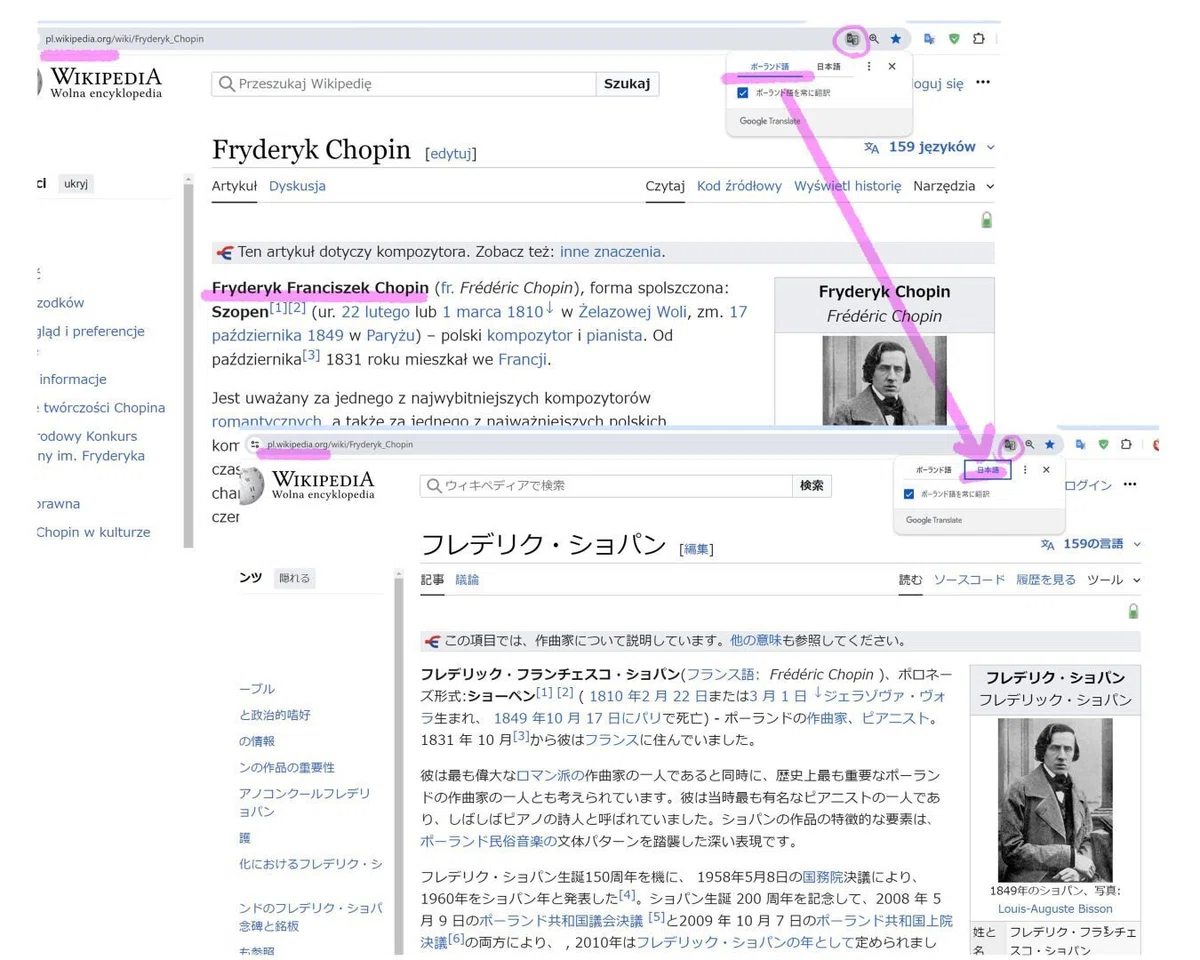Open the Żelazowej Woli link
Image resolution: width=1200 pixels, height=960 pixels.
(632, 312)
